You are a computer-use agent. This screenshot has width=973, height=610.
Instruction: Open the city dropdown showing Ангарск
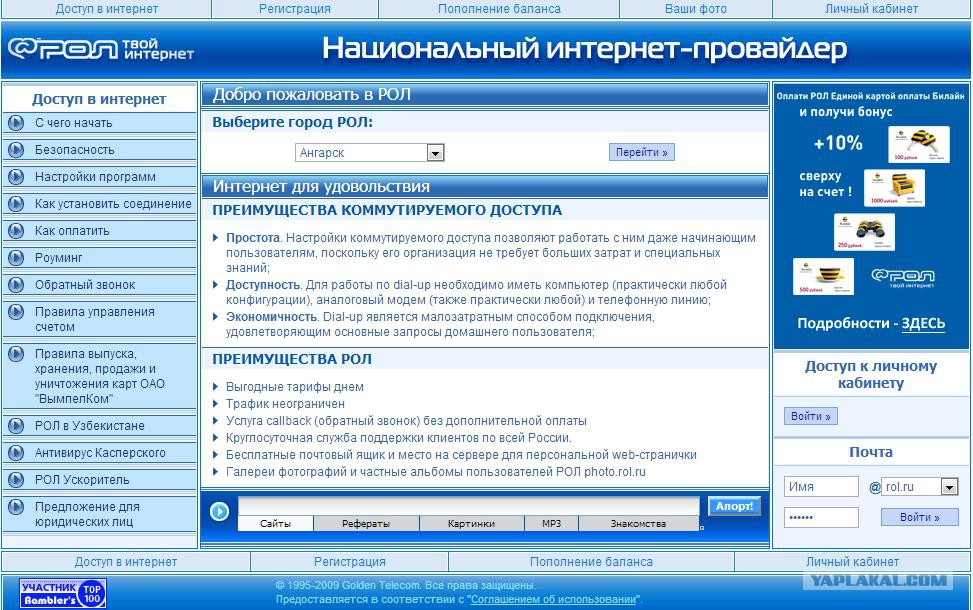click(370, 153)
